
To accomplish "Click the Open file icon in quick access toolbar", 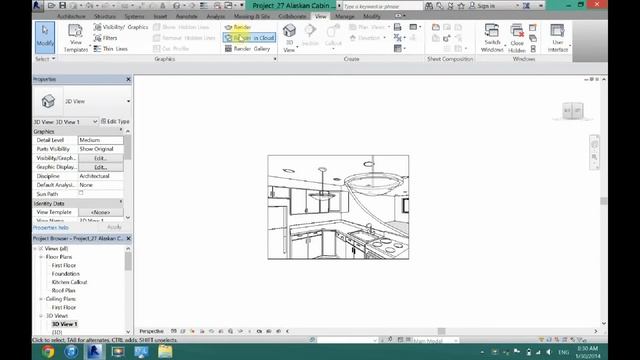I will click(x=51, y=5).
